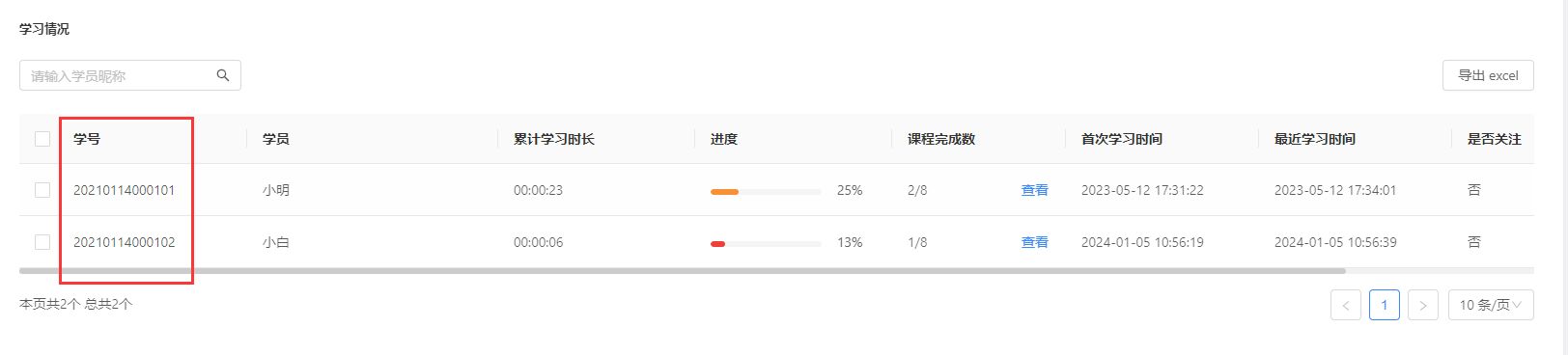The width and height of the screenshot is (1568, 355).
Task: Click 查看 link for 小明
Action: click(x=1034, y=190)
